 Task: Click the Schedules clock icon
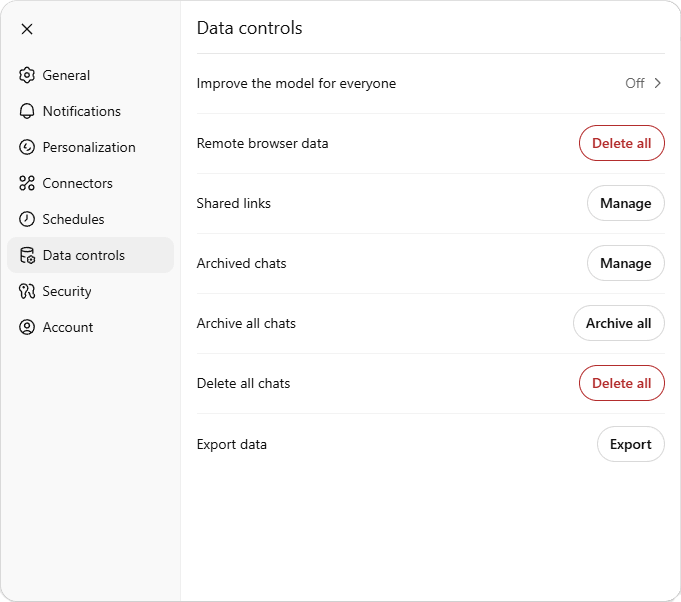[27, 219]
